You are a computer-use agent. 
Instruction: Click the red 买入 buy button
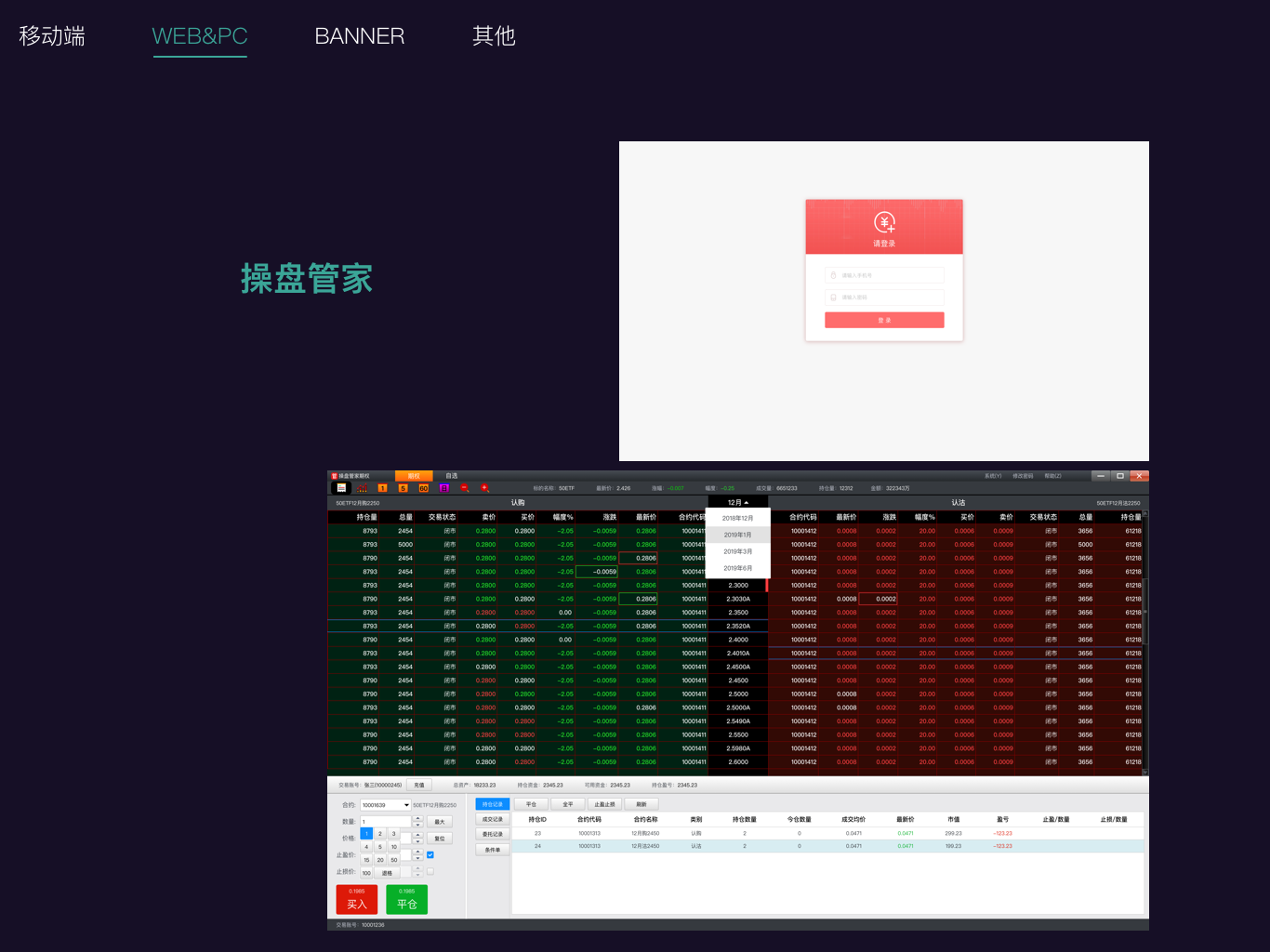pos(357,900)
